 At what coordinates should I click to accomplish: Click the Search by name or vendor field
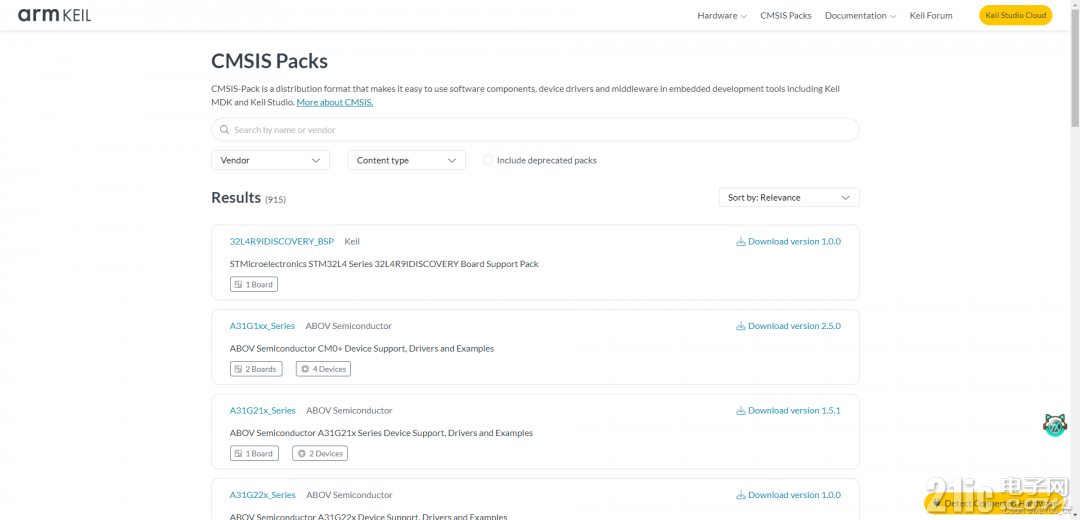point(535,129)
